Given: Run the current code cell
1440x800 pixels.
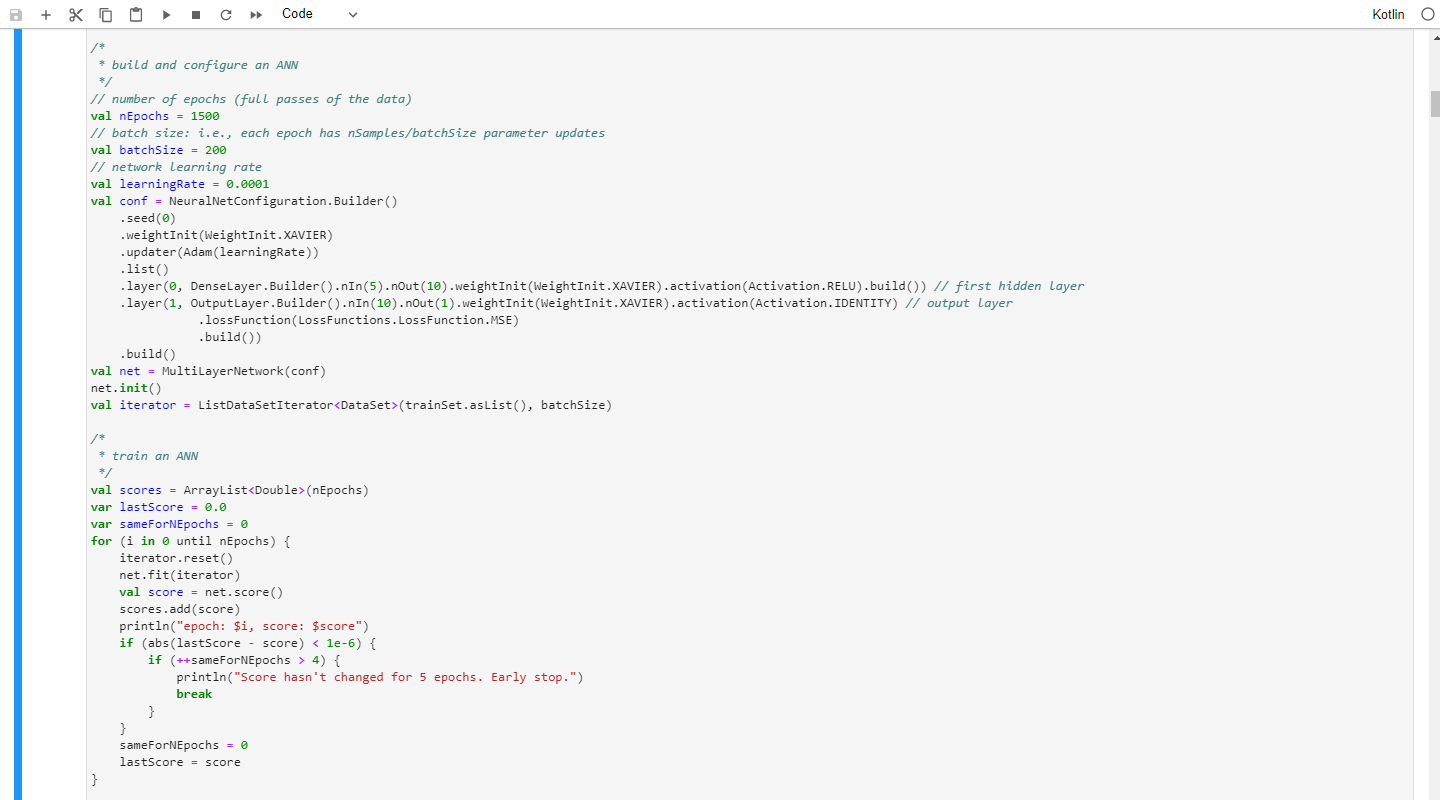Looking at the screenshot, I should click(166, 14).
